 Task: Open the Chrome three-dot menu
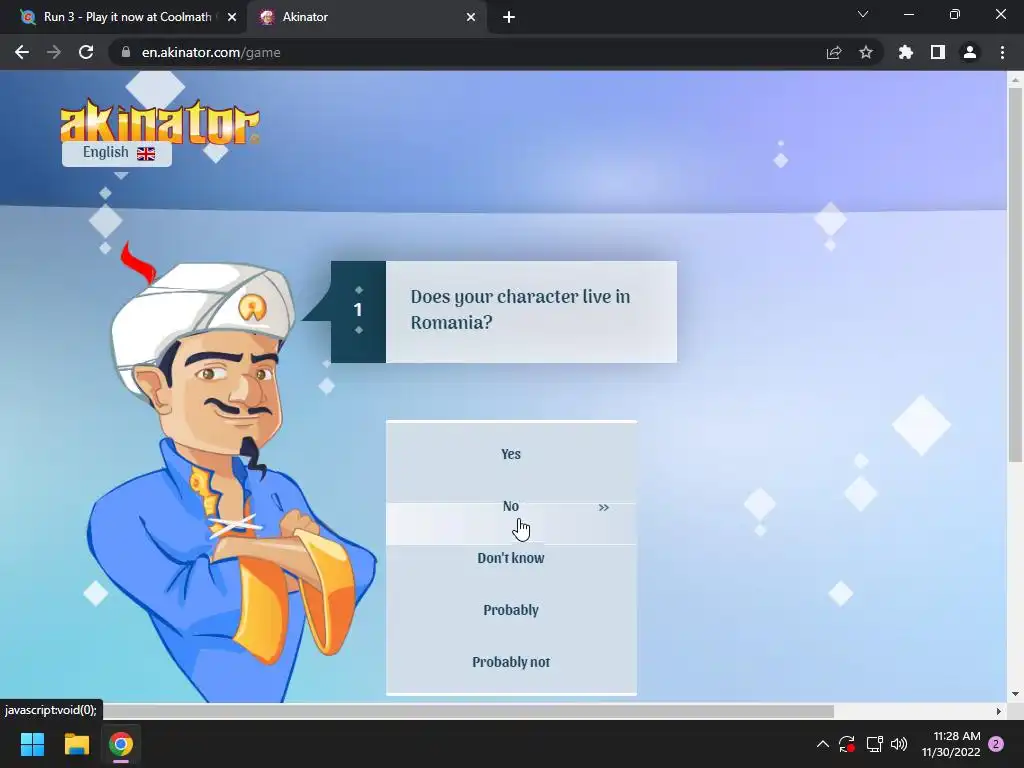(1002, 52)
